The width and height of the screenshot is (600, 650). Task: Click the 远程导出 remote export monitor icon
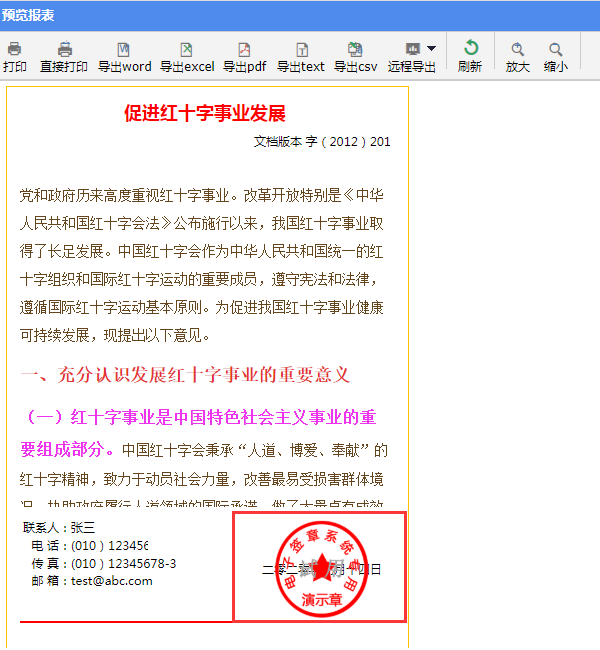[412, 49]
